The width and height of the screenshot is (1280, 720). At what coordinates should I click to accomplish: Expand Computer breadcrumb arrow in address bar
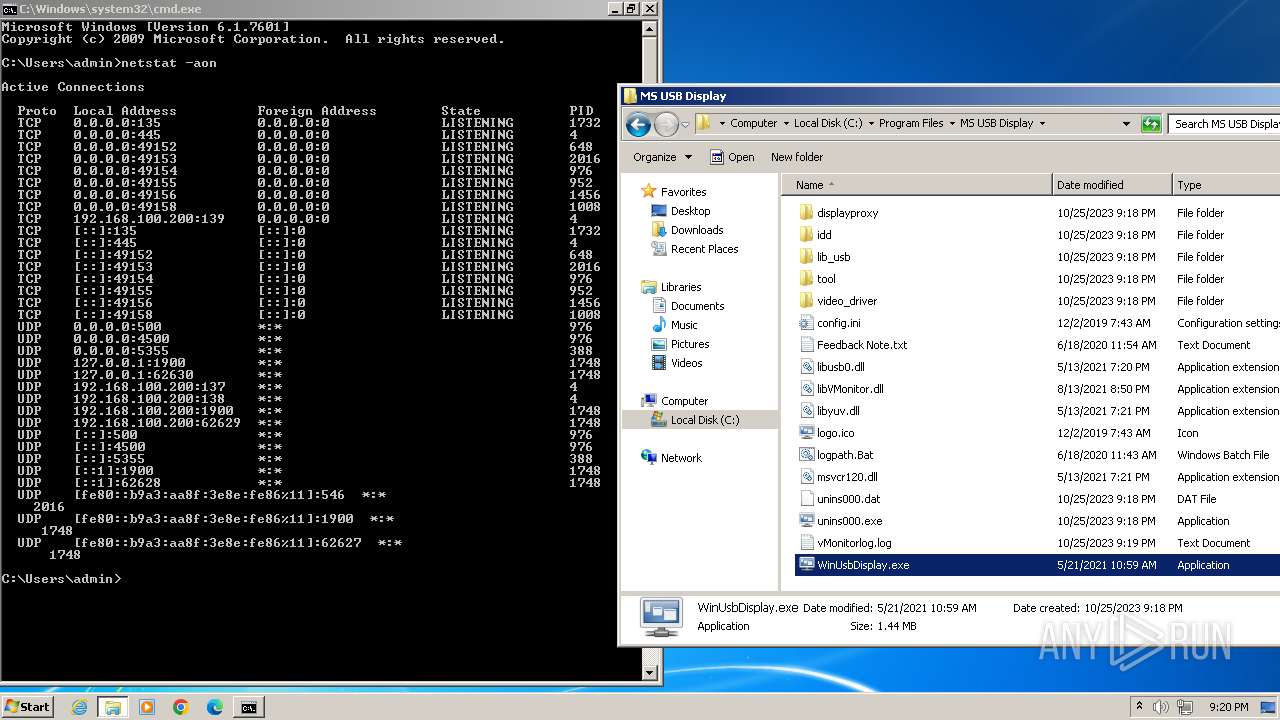click(x=785, y=123)
